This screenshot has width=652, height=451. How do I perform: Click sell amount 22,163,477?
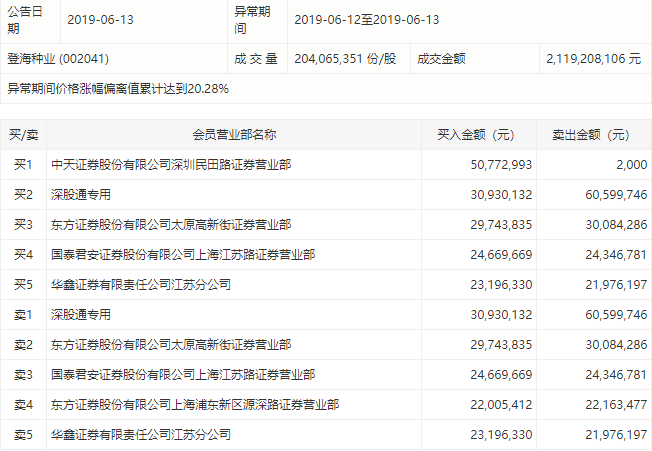pyautogui.click(x=616, y=404)
